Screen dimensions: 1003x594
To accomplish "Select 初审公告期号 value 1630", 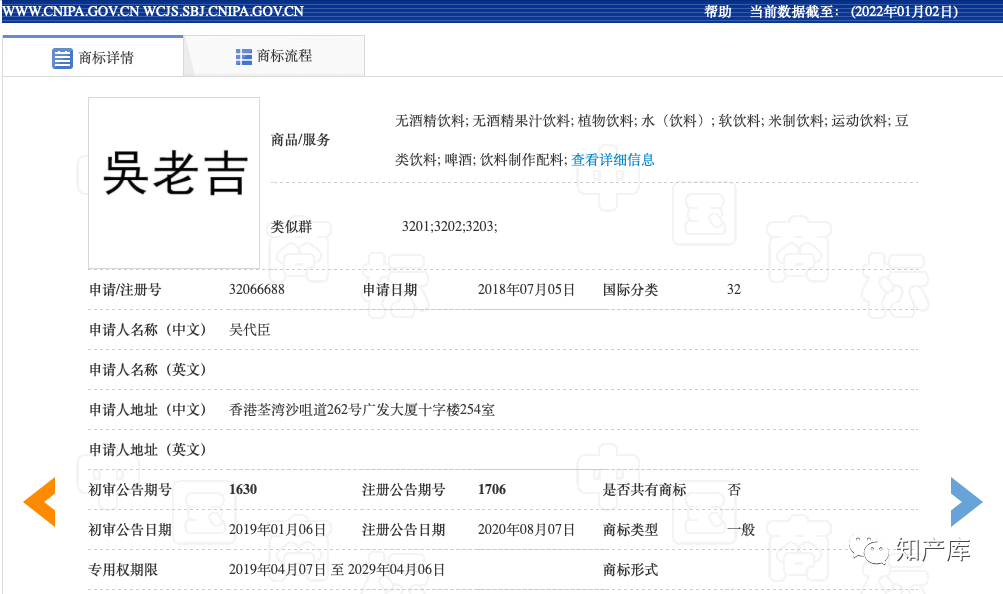I will click(x=242, y=489).
